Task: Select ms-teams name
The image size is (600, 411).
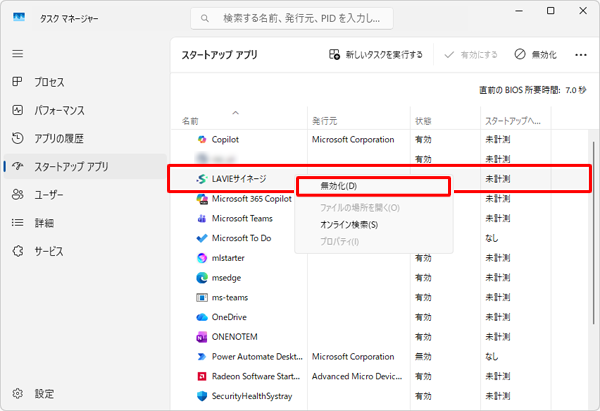Action: 230,297
